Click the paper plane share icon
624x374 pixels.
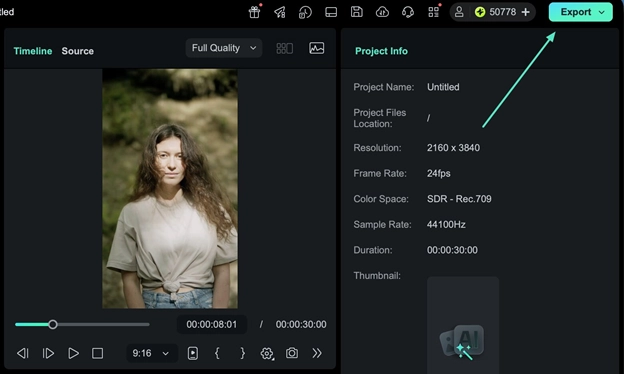click(280, 12)
